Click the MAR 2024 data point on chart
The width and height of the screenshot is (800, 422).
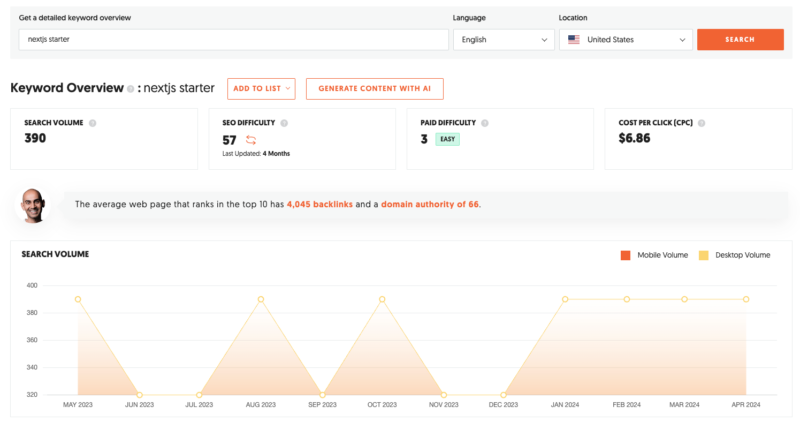pyautogui.click(x=684, y=300)
